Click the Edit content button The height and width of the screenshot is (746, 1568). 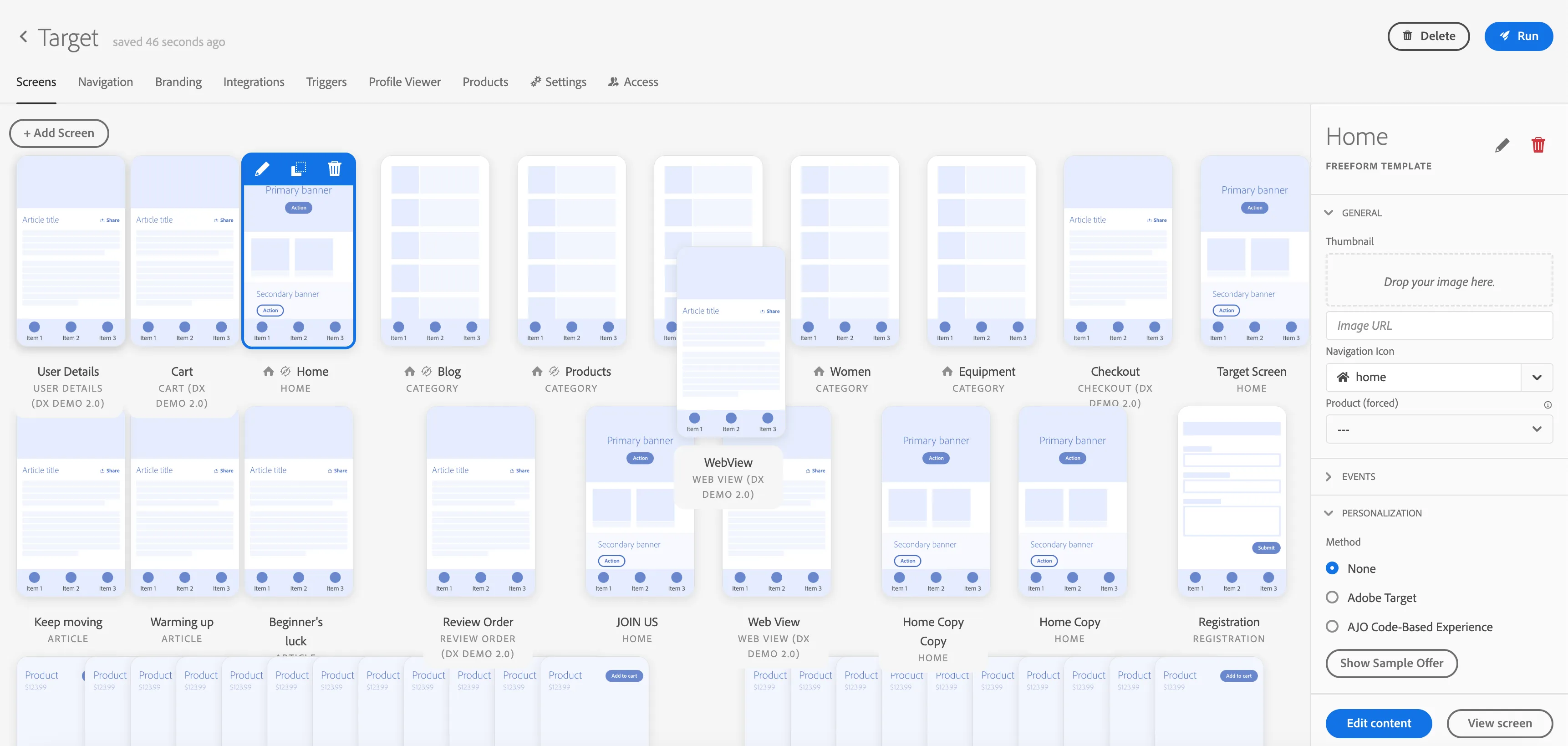(x=1378, y=723)
